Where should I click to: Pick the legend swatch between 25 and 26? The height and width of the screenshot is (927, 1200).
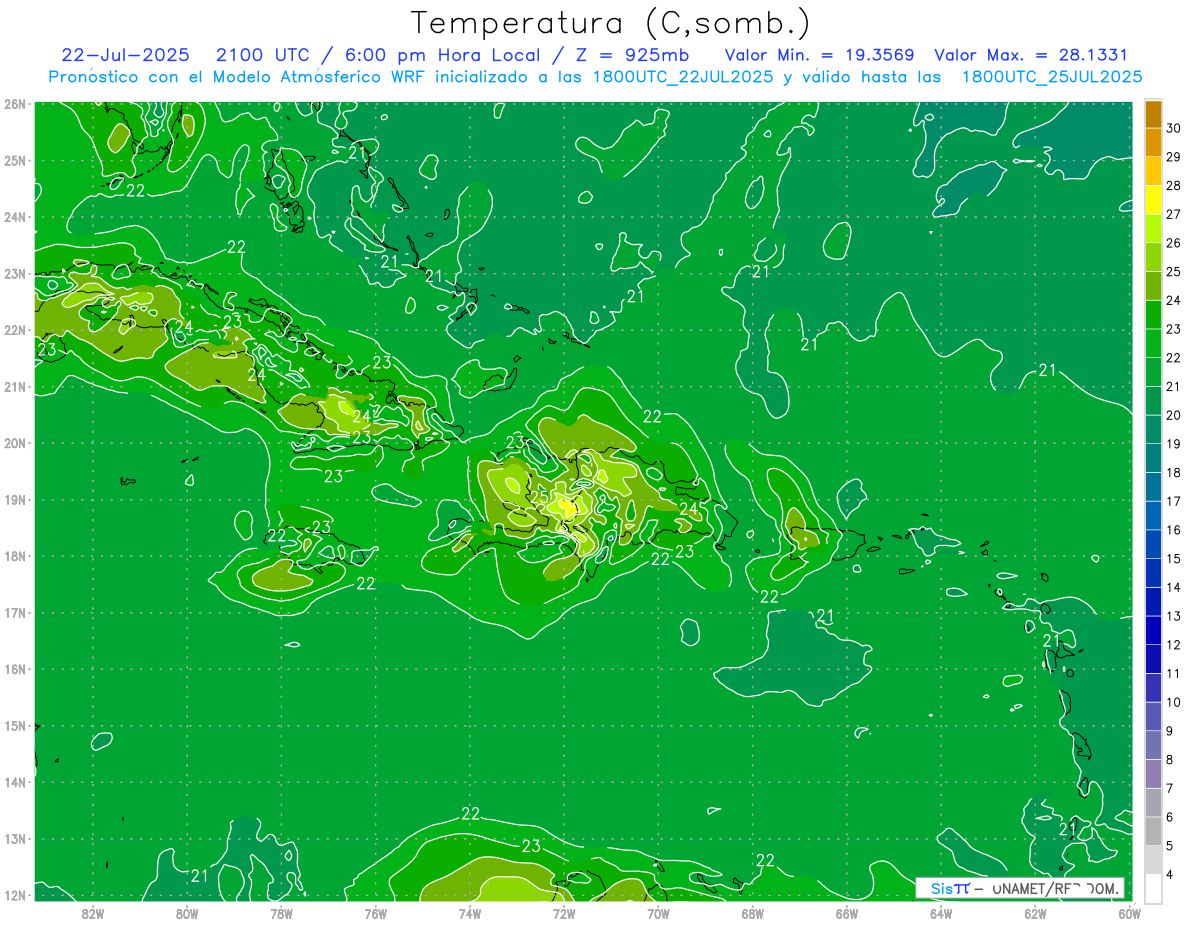pyautogui.click(x=1153, y=258)
